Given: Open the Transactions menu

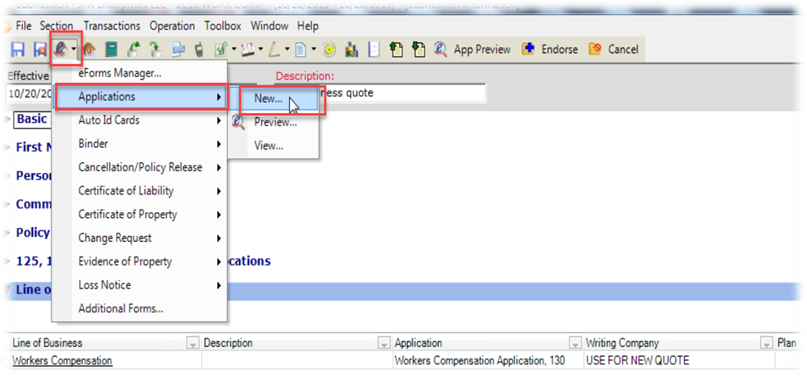Looking at the screenshot, I should tap(112, 26).
